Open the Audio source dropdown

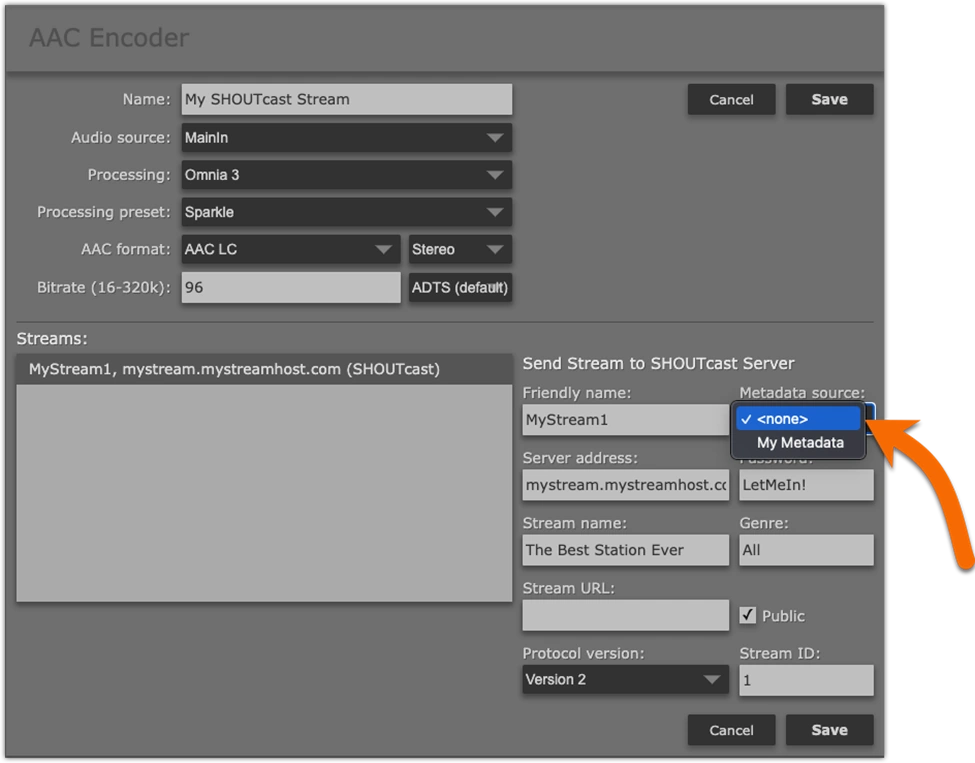pos(346,137)
